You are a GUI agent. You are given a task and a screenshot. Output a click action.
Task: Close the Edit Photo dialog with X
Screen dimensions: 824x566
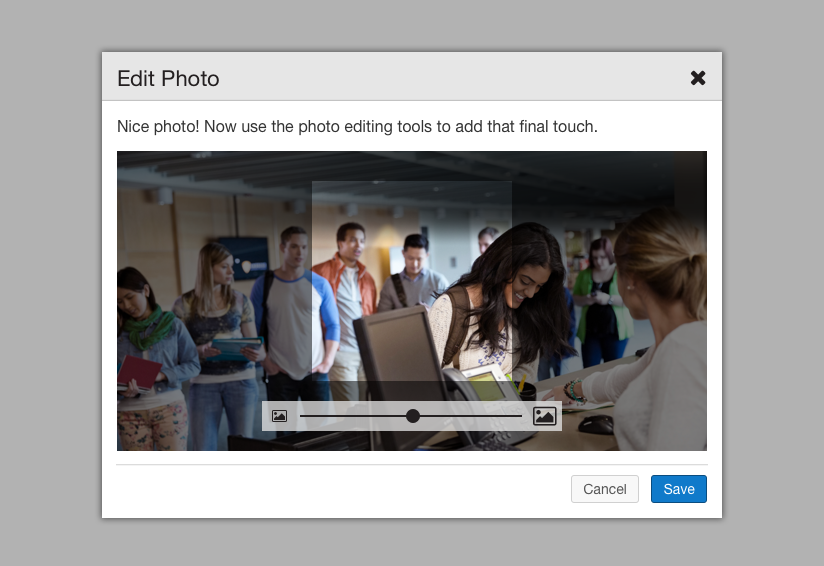click(x=698, y=78)
